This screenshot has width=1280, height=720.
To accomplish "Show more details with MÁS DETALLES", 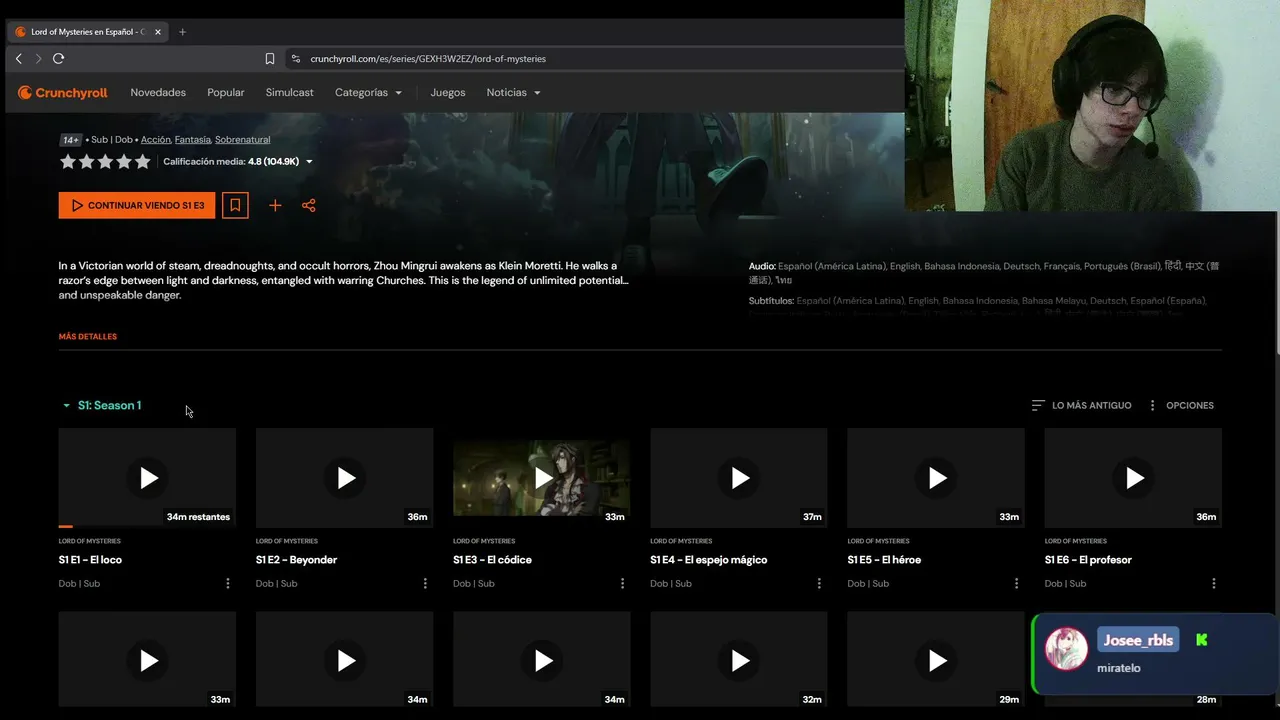I will [x=88, y=337].
